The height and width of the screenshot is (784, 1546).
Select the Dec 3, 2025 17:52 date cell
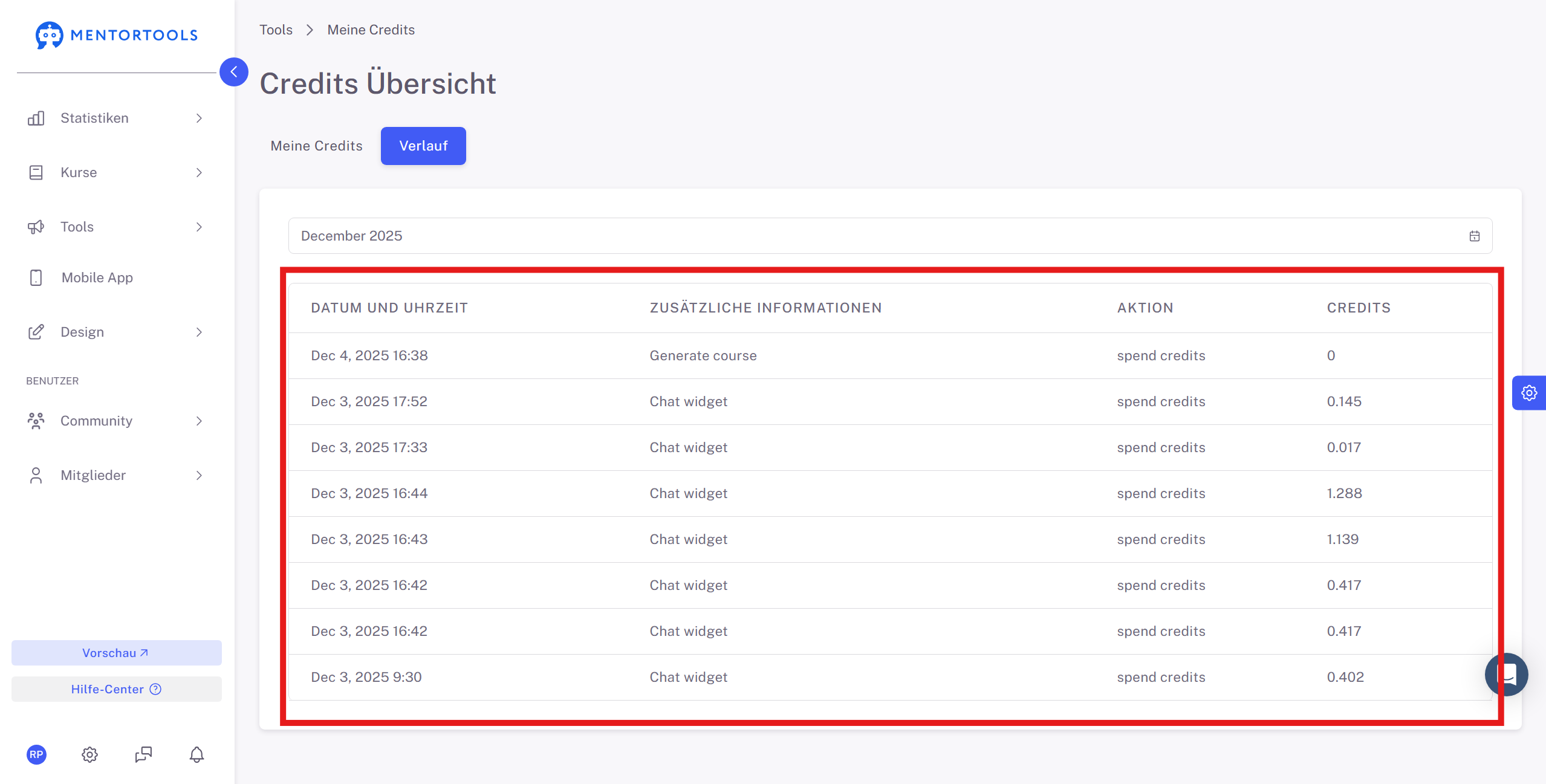coord(369,401)
